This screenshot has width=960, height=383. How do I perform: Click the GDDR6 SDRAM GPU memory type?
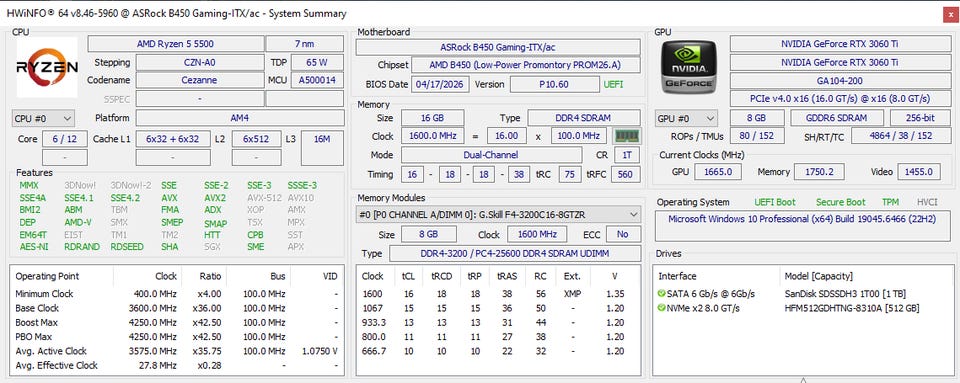tap(837, 118)
